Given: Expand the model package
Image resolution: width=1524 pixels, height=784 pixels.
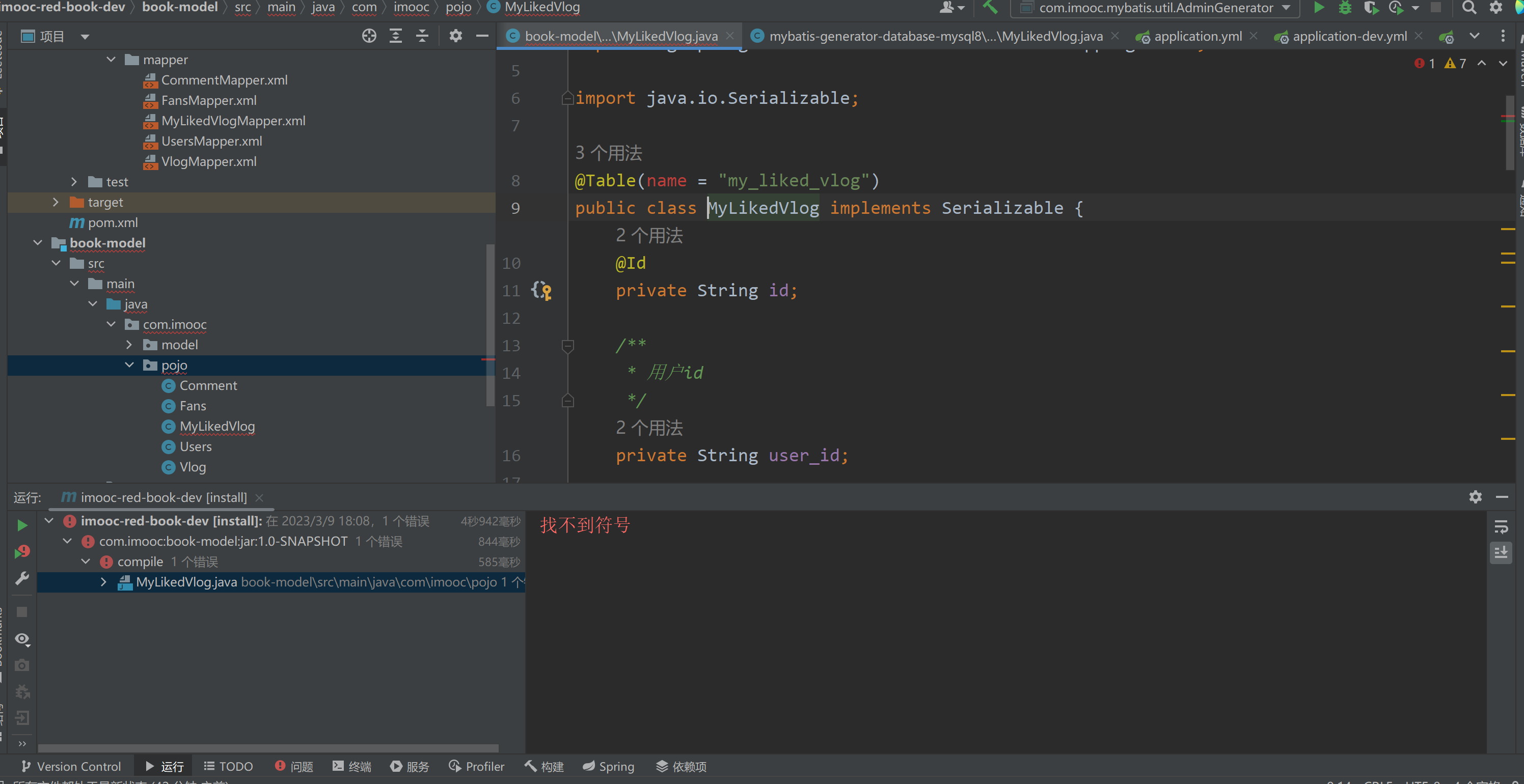Looking at the screenshot, I should tap(129, 345).
